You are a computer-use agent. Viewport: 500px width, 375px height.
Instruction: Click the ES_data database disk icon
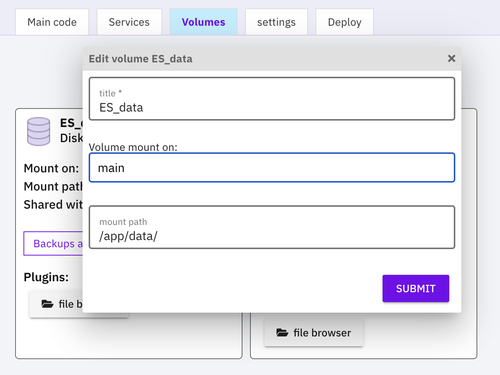pos(39,131)
